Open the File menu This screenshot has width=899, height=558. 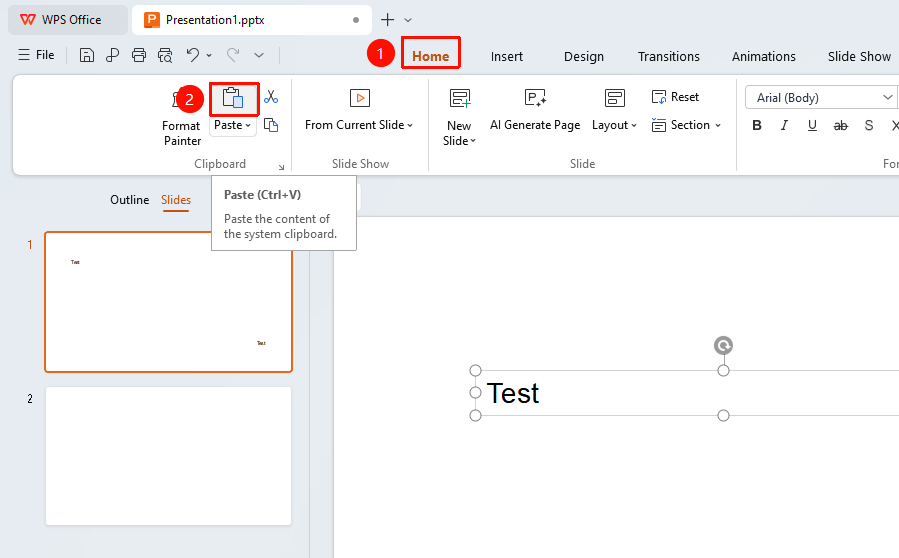coord(36,55)
